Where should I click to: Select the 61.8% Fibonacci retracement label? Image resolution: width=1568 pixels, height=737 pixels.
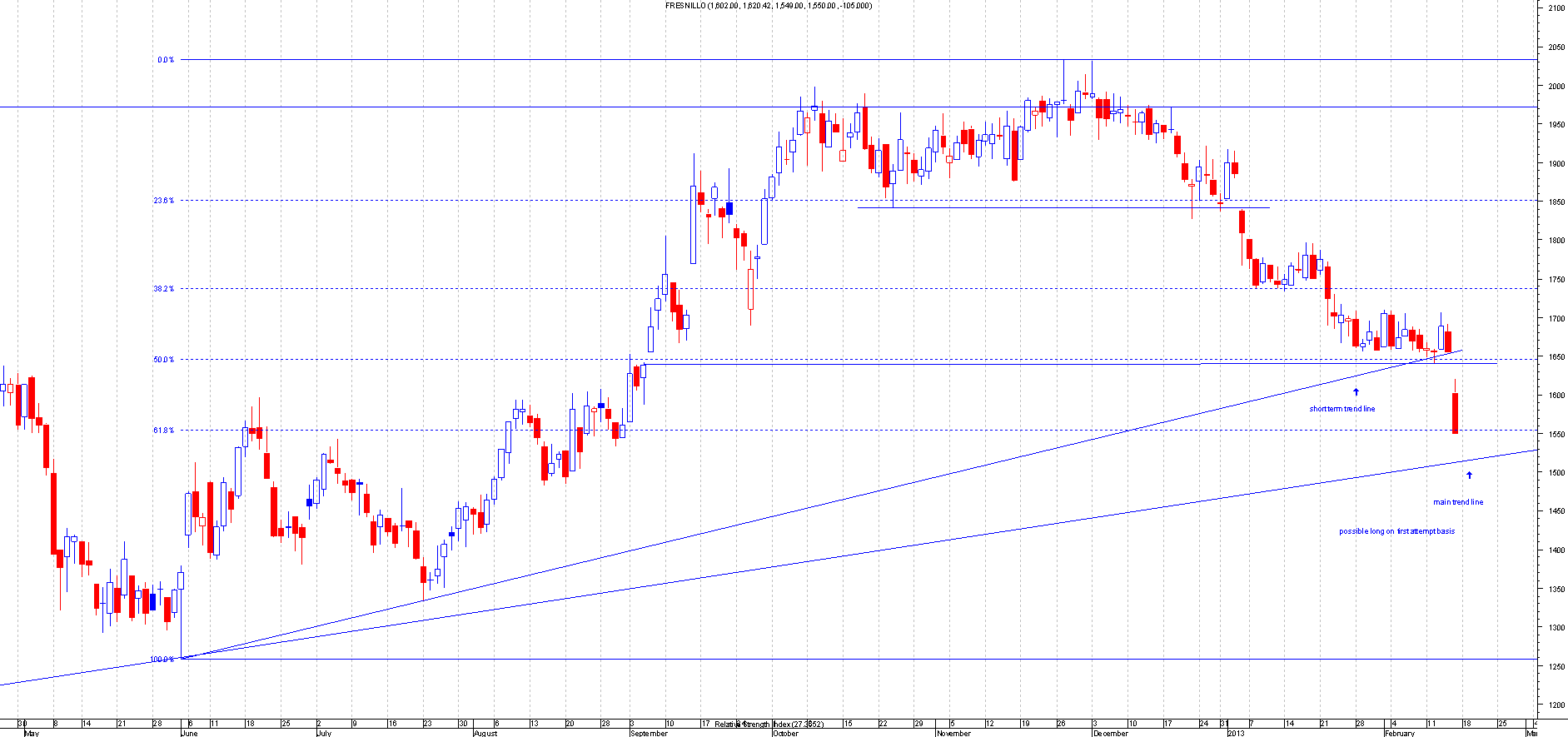[x=163, y=431]
